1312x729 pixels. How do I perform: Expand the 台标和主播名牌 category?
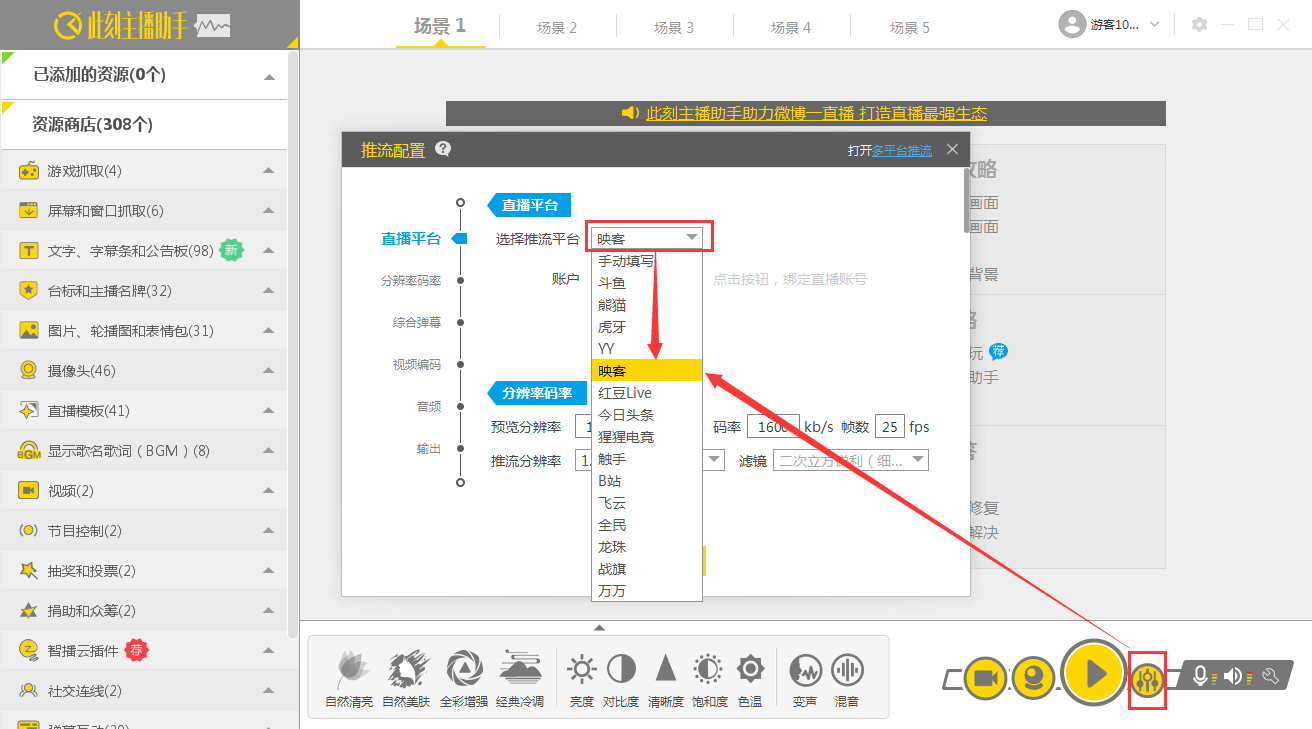click(x=269, y=291)
